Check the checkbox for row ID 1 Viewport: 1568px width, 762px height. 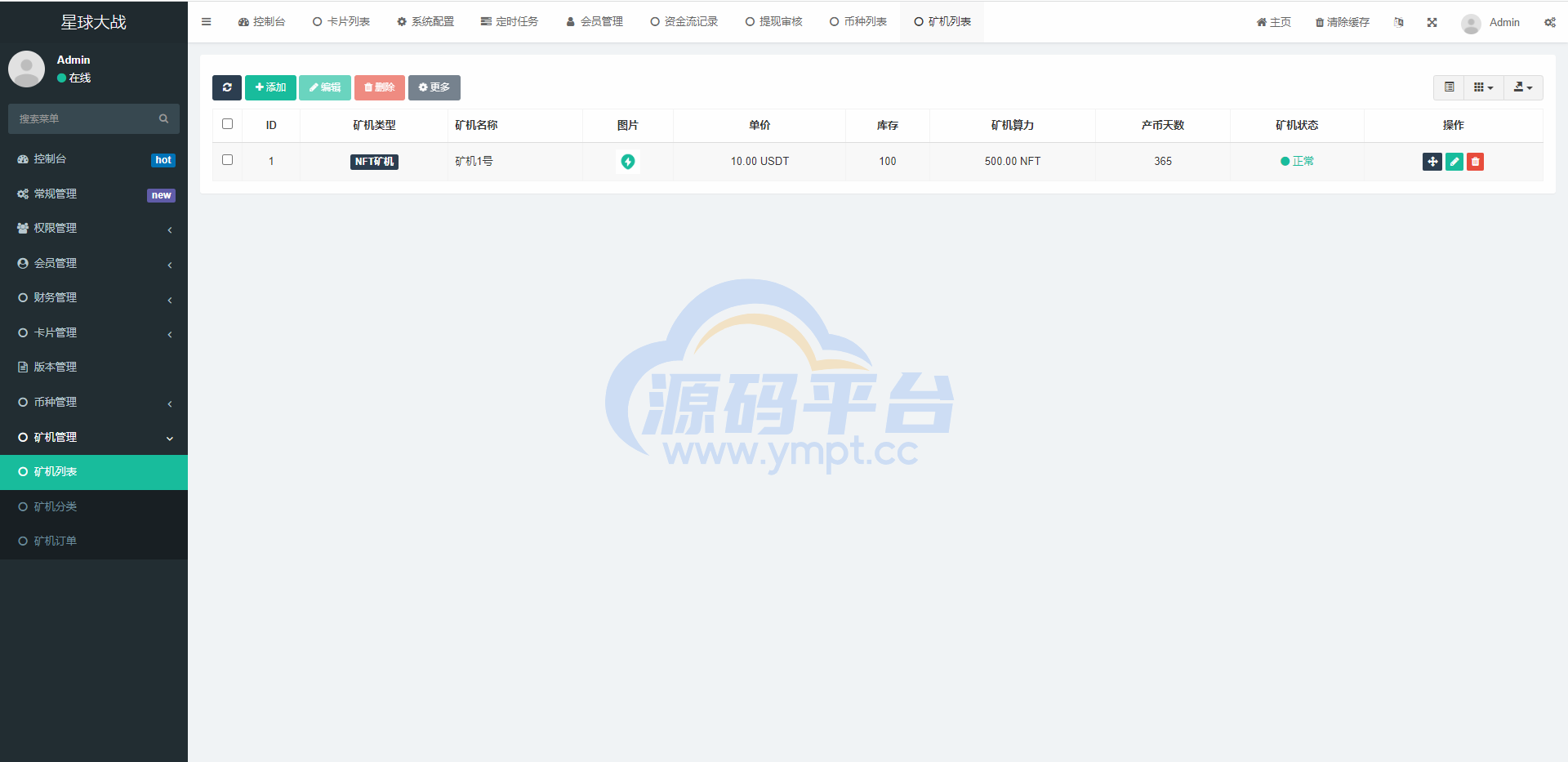coord(228,160)
